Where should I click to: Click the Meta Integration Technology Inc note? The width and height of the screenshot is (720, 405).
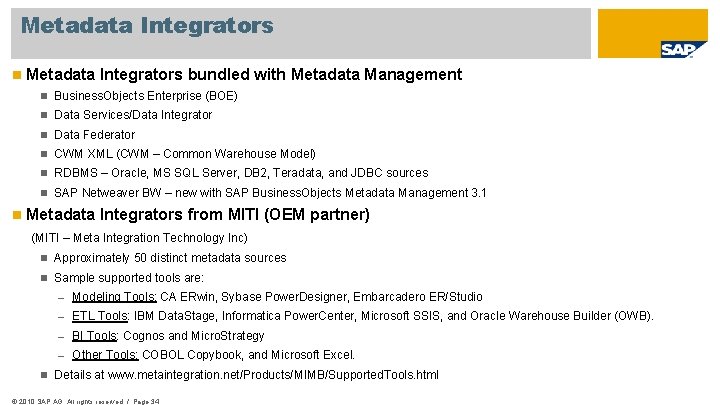tap(139, 238)
